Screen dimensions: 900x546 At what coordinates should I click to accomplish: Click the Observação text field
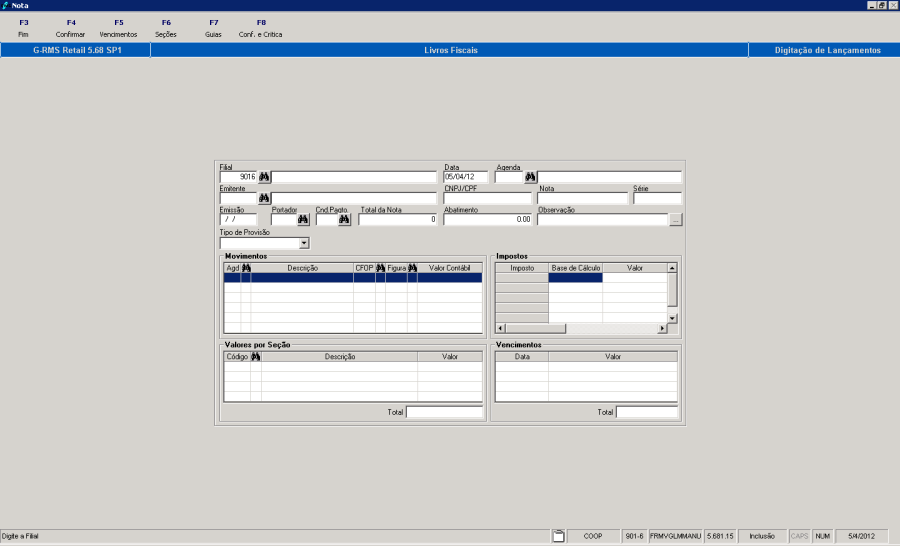(x=603, y=219)
